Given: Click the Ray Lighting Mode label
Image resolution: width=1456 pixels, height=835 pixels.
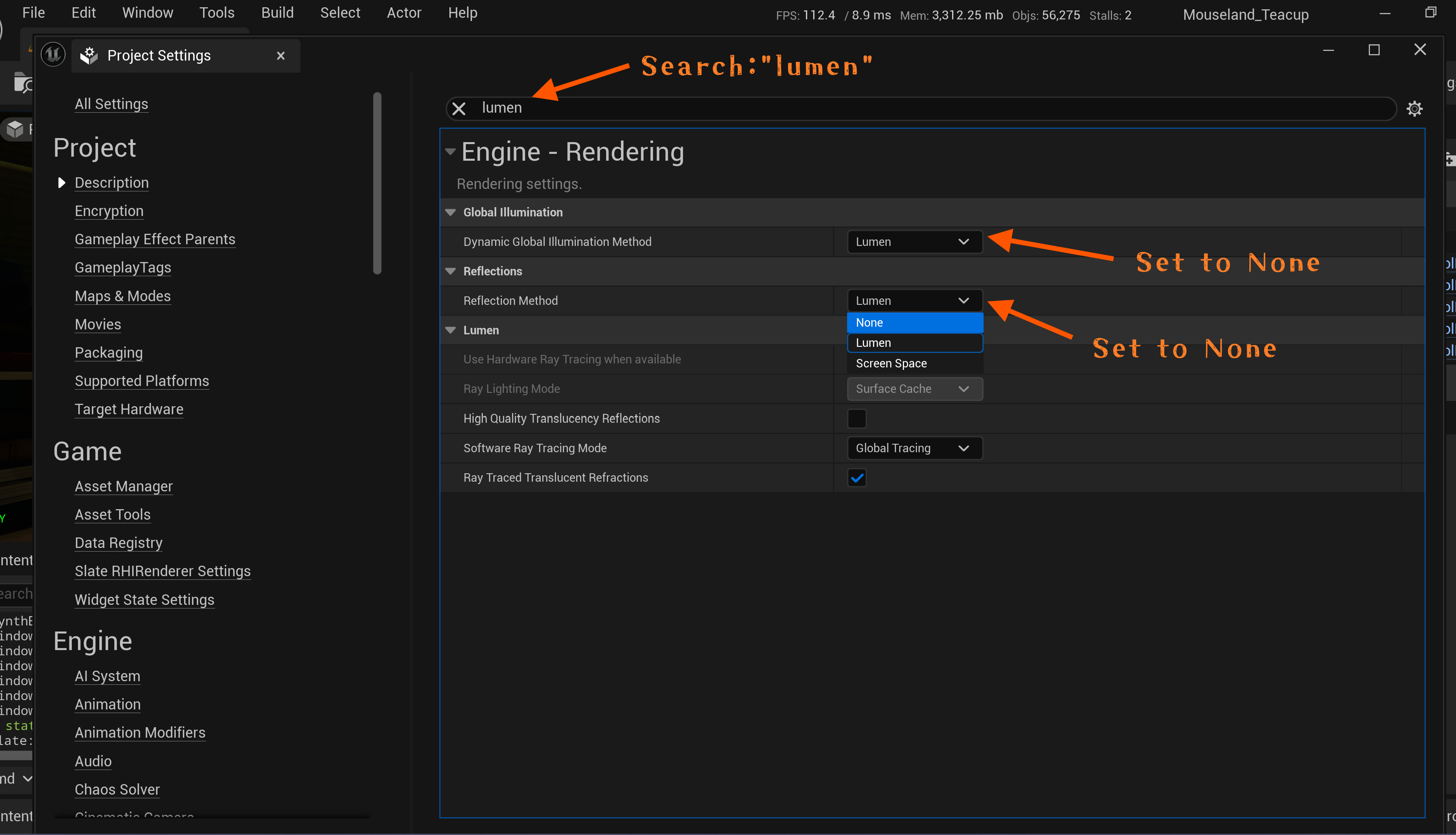Looking at the screenshot, I should click(512, 389).
